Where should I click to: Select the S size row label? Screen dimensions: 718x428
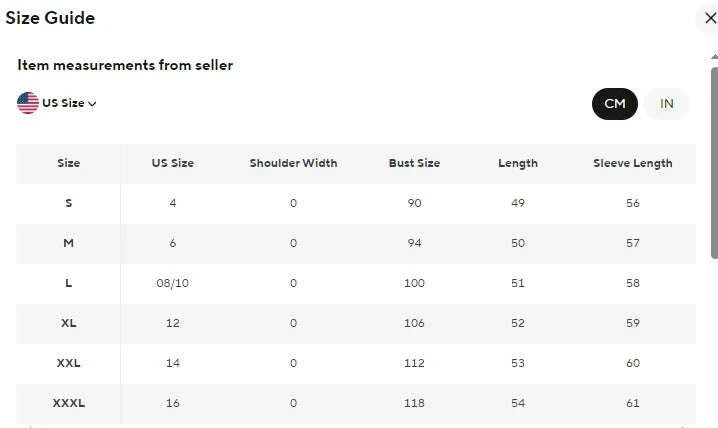click(69, 203)
